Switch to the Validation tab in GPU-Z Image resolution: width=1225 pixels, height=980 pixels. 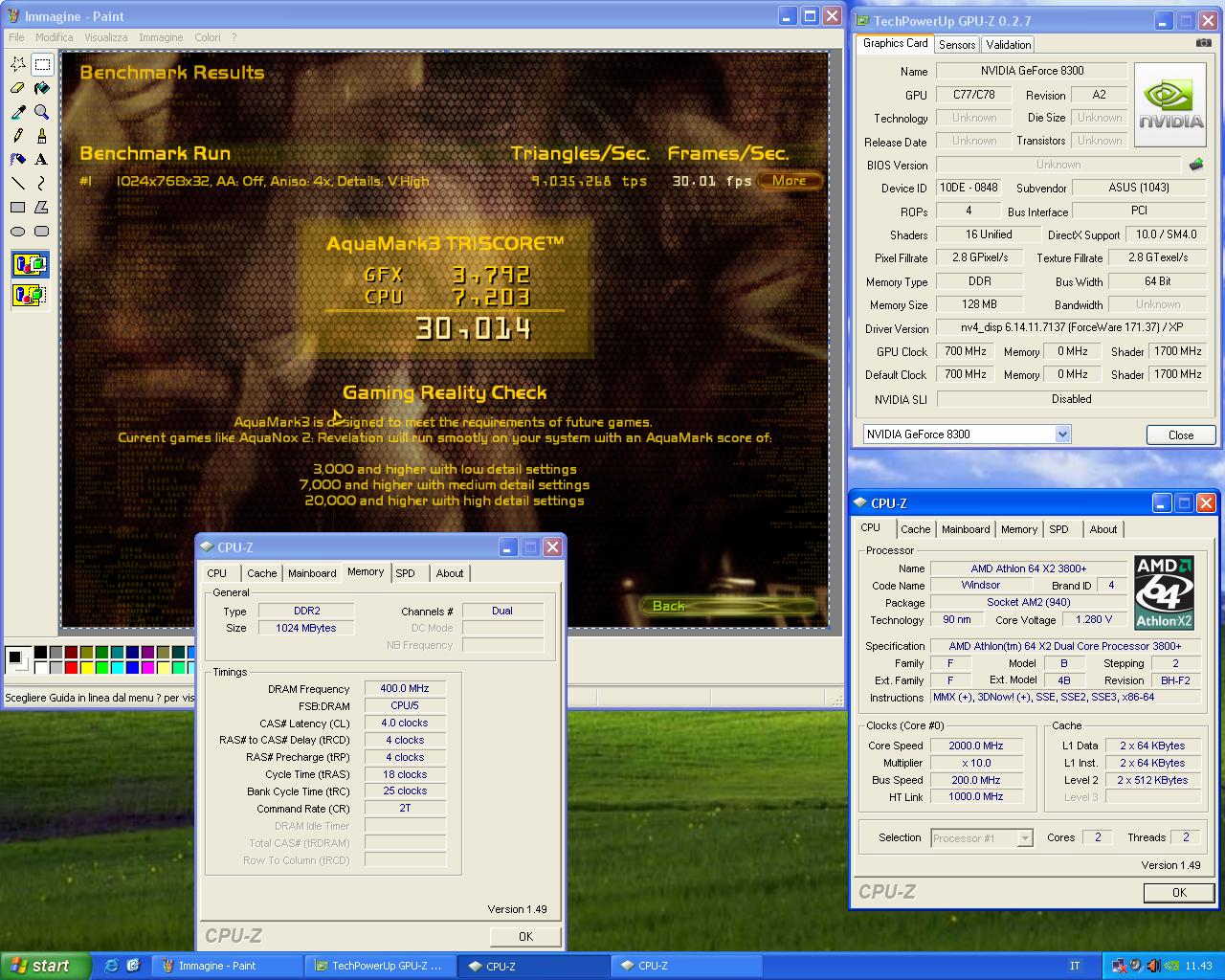point(1008,45)
